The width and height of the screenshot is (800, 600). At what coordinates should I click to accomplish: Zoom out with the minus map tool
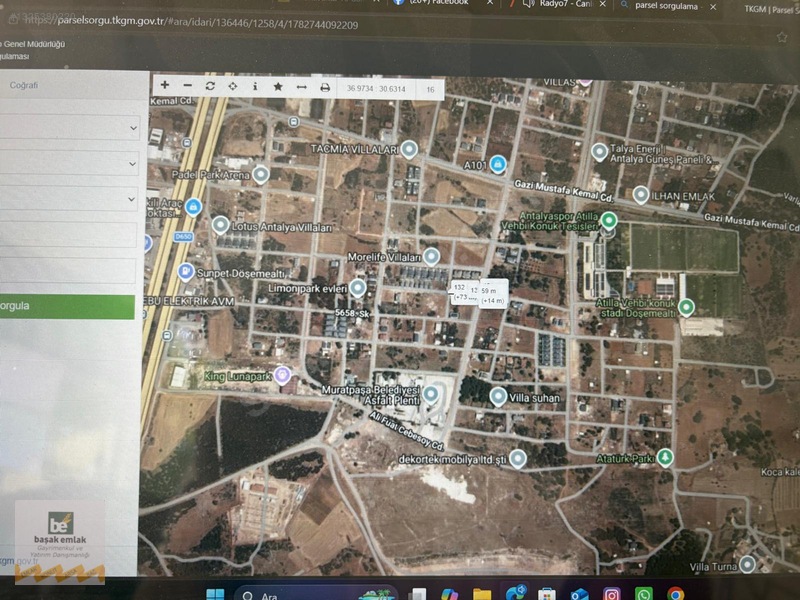point(188,86)
